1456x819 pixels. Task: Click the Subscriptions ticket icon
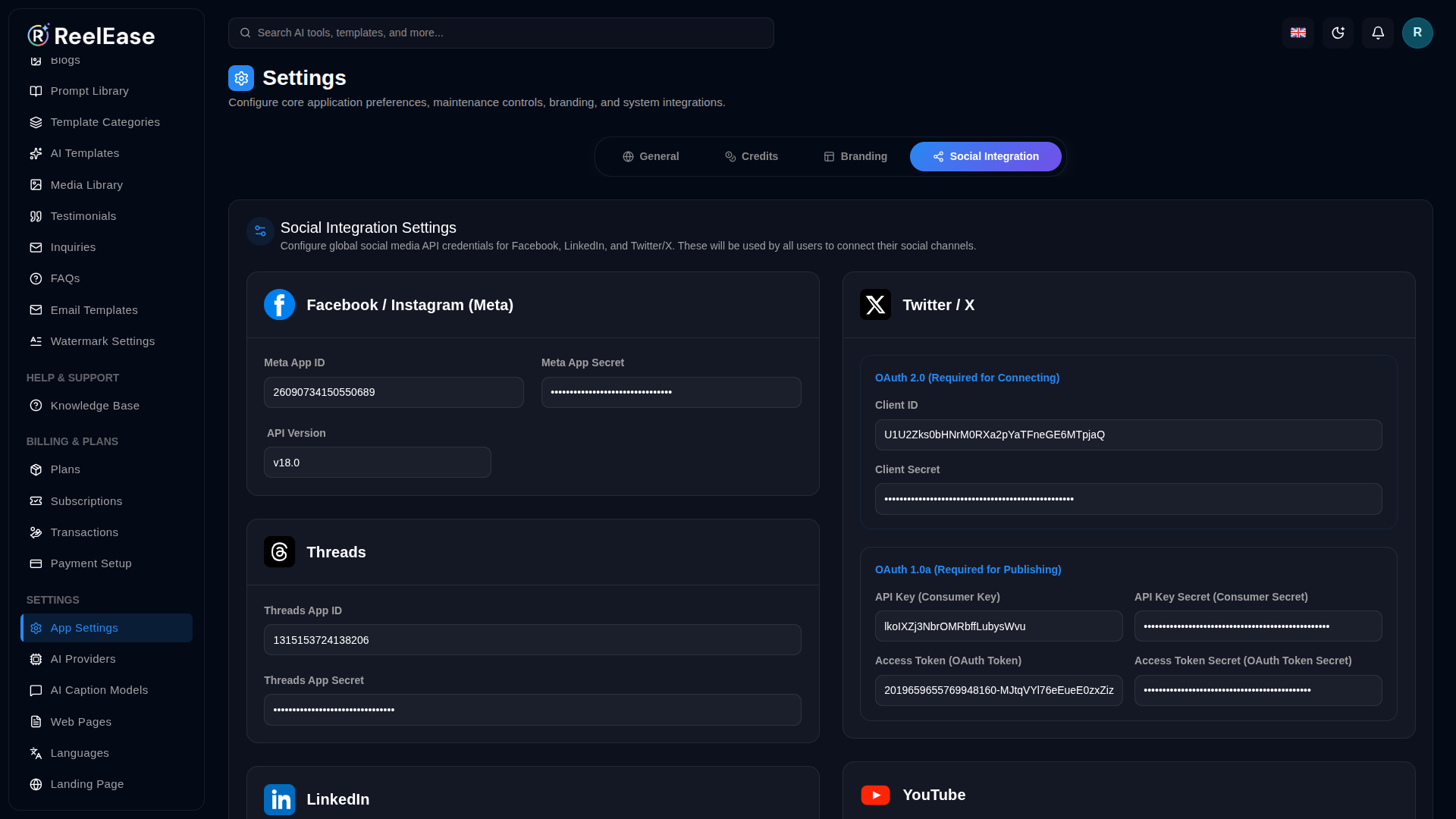(x=36, y=501)
